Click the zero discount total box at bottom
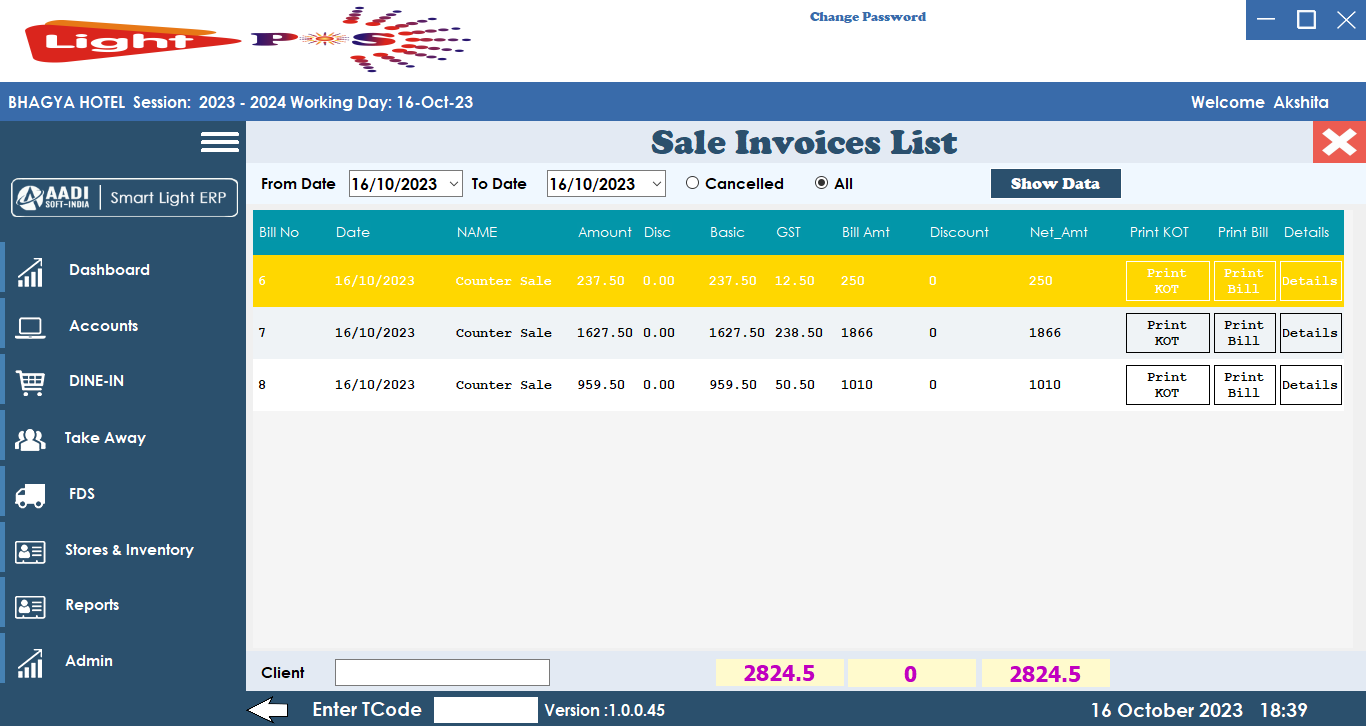The image size is (1366, 726). (911, 673)
